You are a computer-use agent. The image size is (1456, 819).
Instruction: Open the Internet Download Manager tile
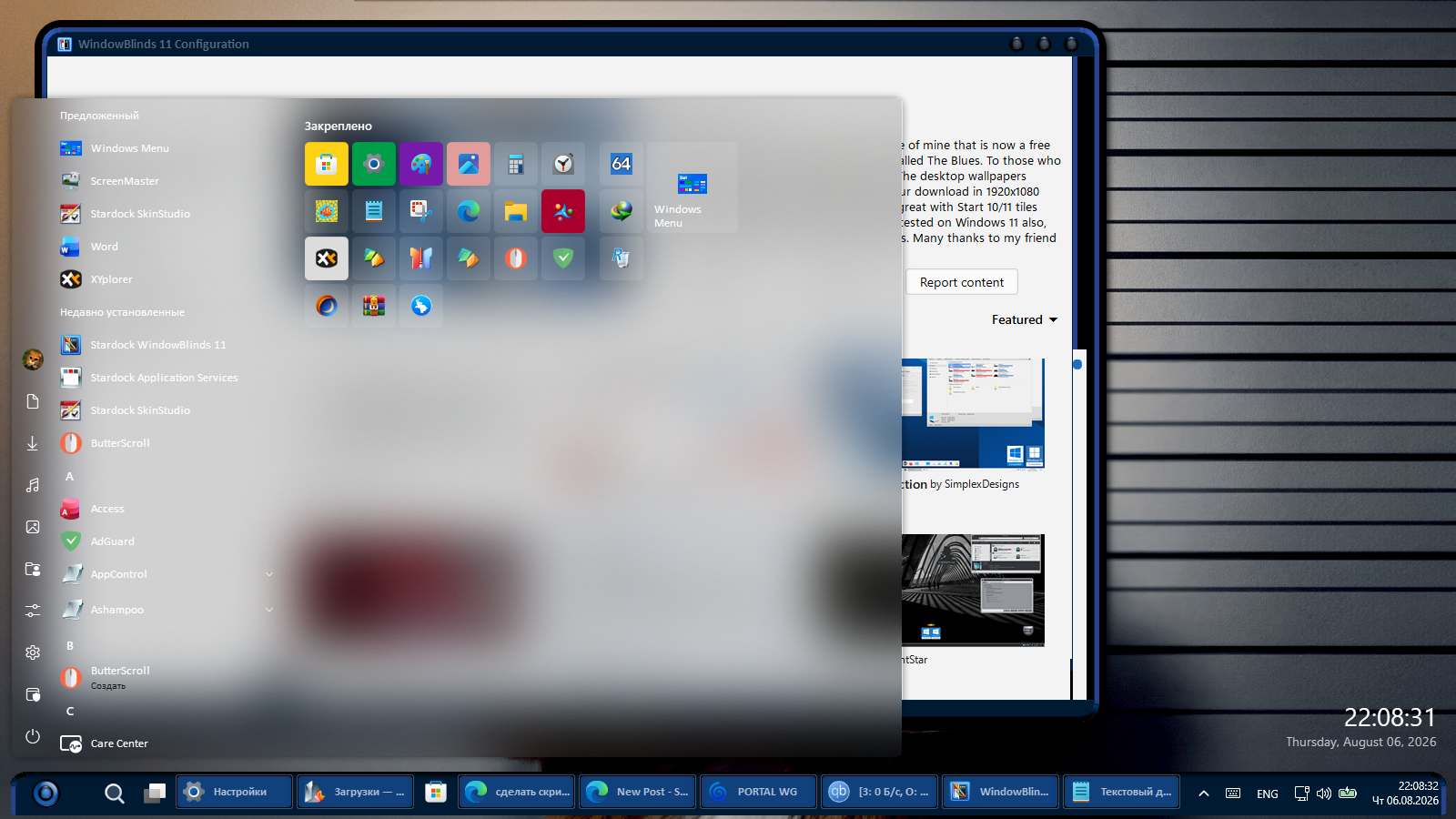[x=622, y=211]
